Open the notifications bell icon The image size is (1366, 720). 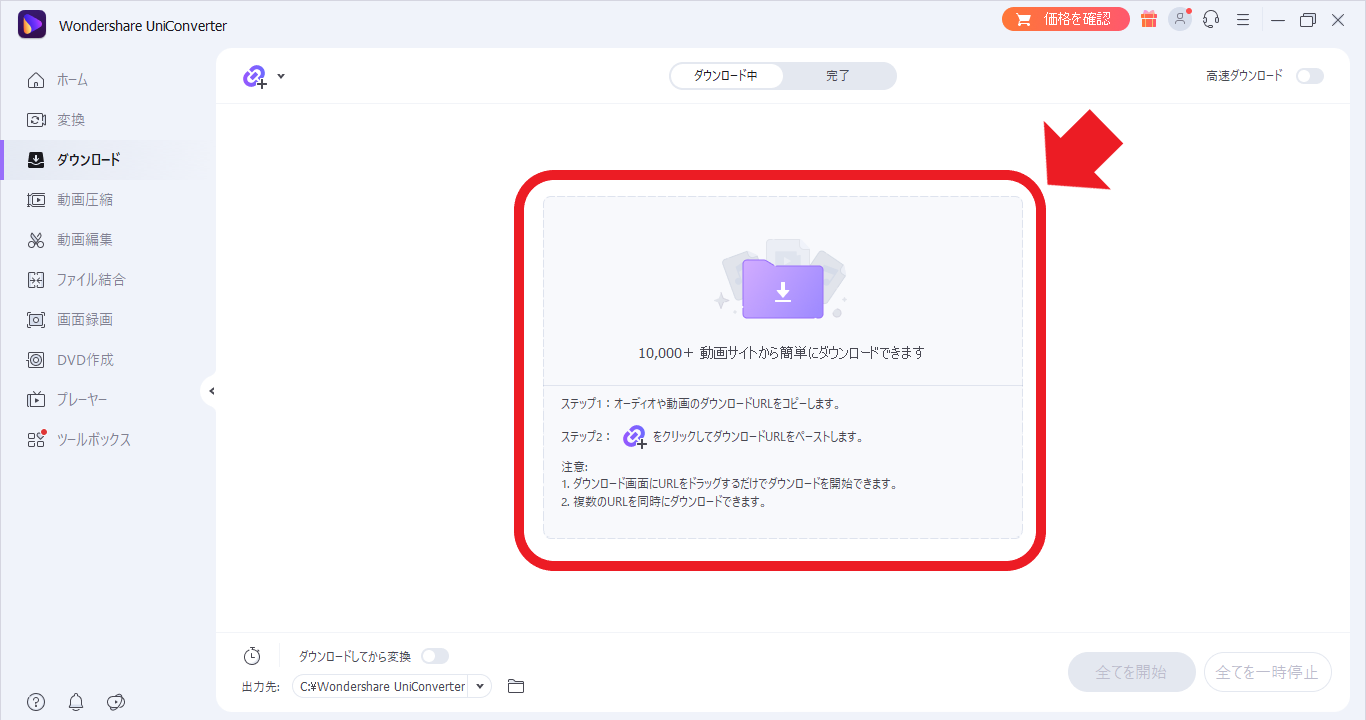(x=76, y=702)
